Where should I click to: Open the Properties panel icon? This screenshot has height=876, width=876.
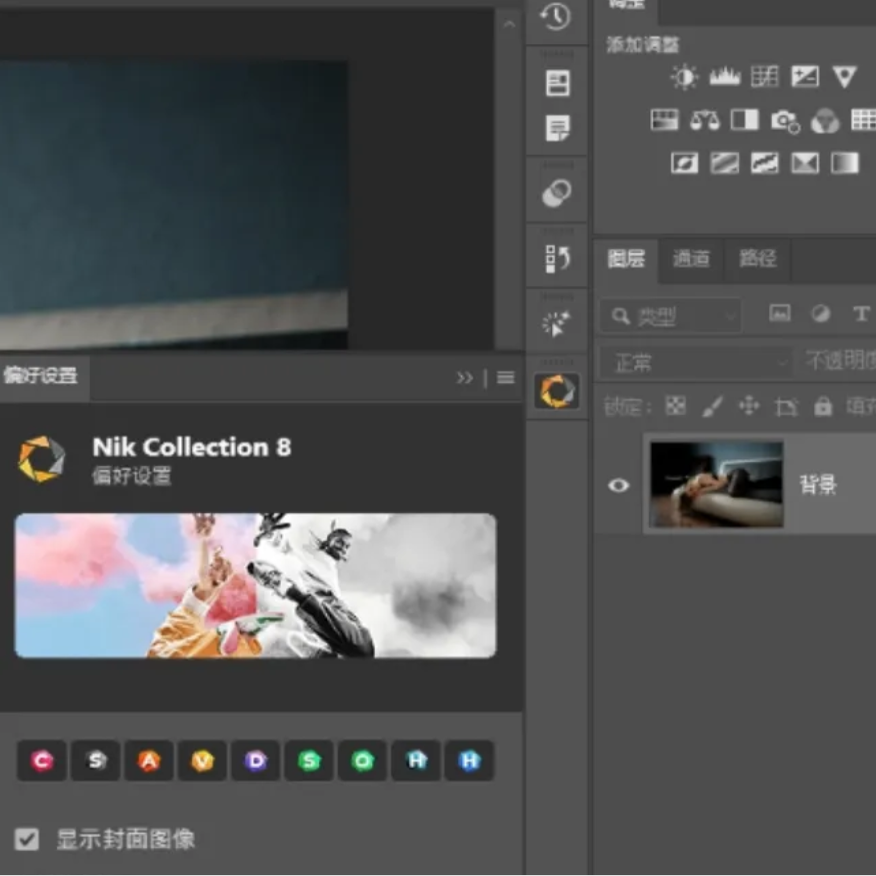click(x=557, y=83)
